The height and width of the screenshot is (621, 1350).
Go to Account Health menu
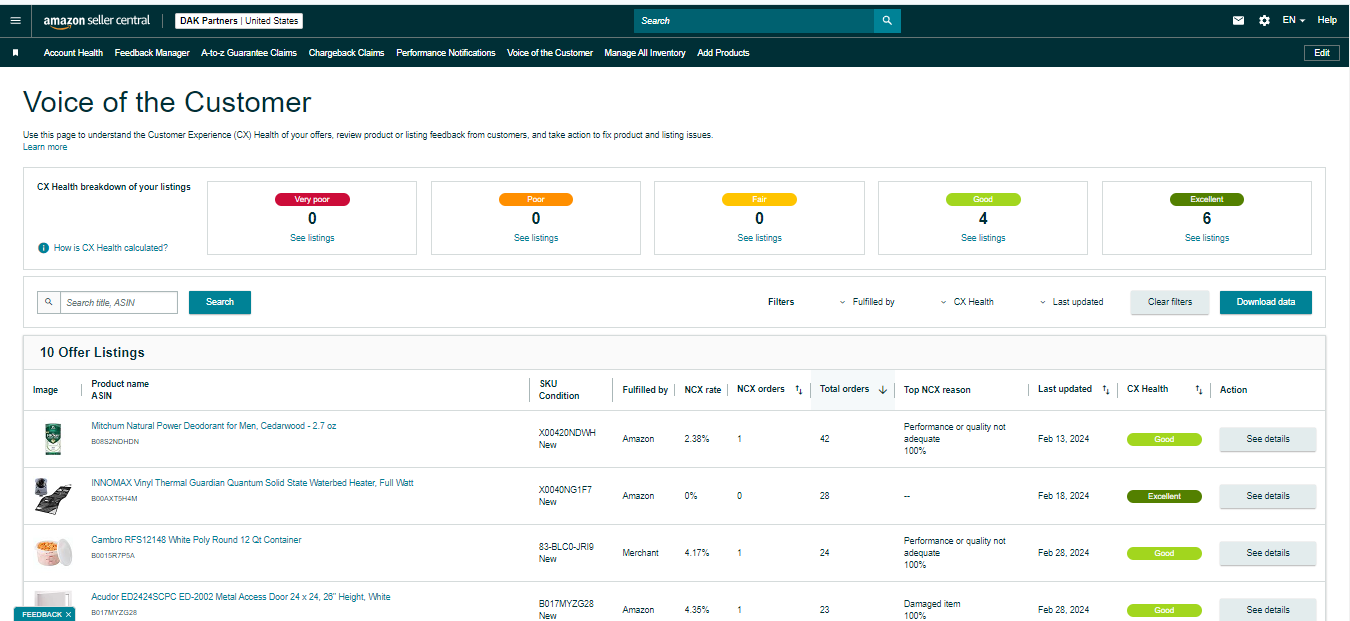point(73,53)
